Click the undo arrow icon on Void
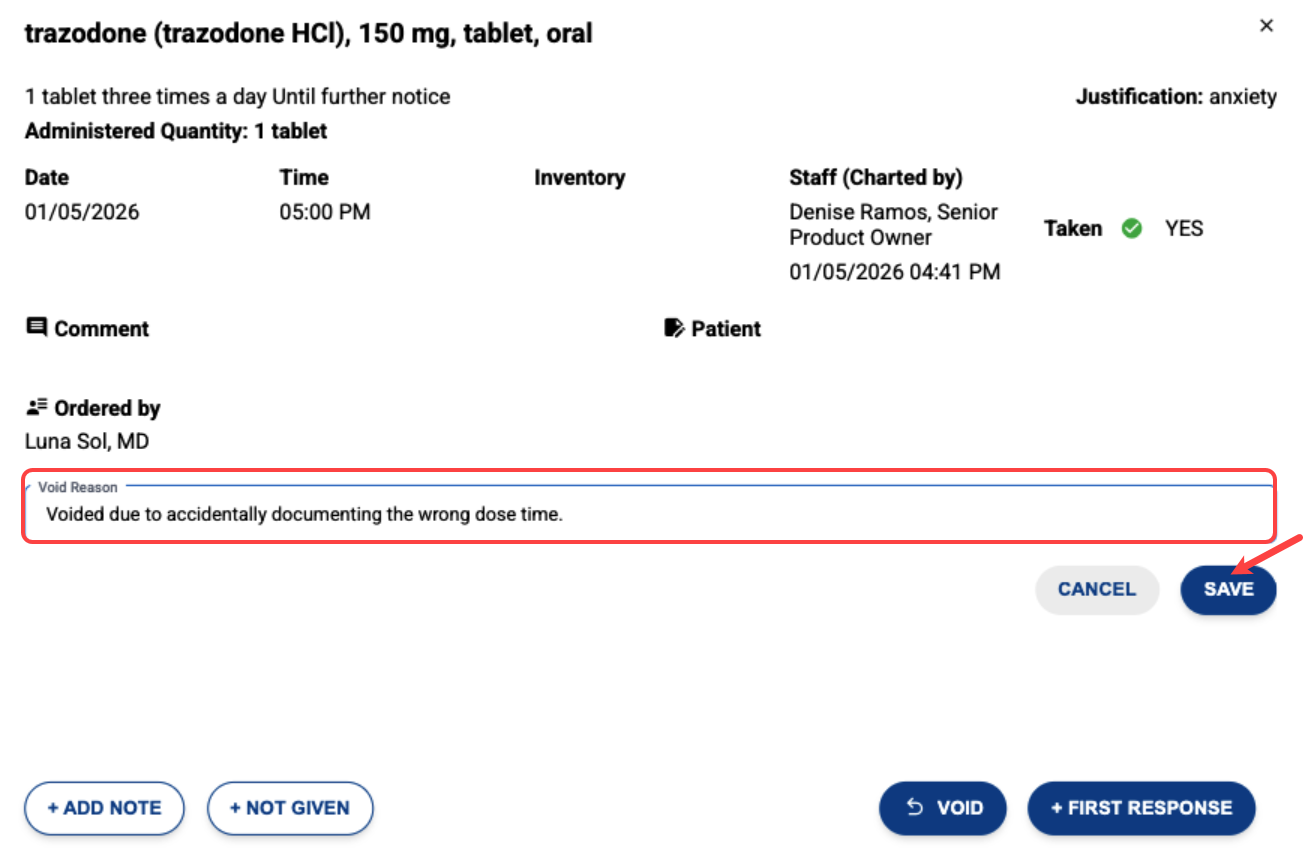 coord(914,807)
